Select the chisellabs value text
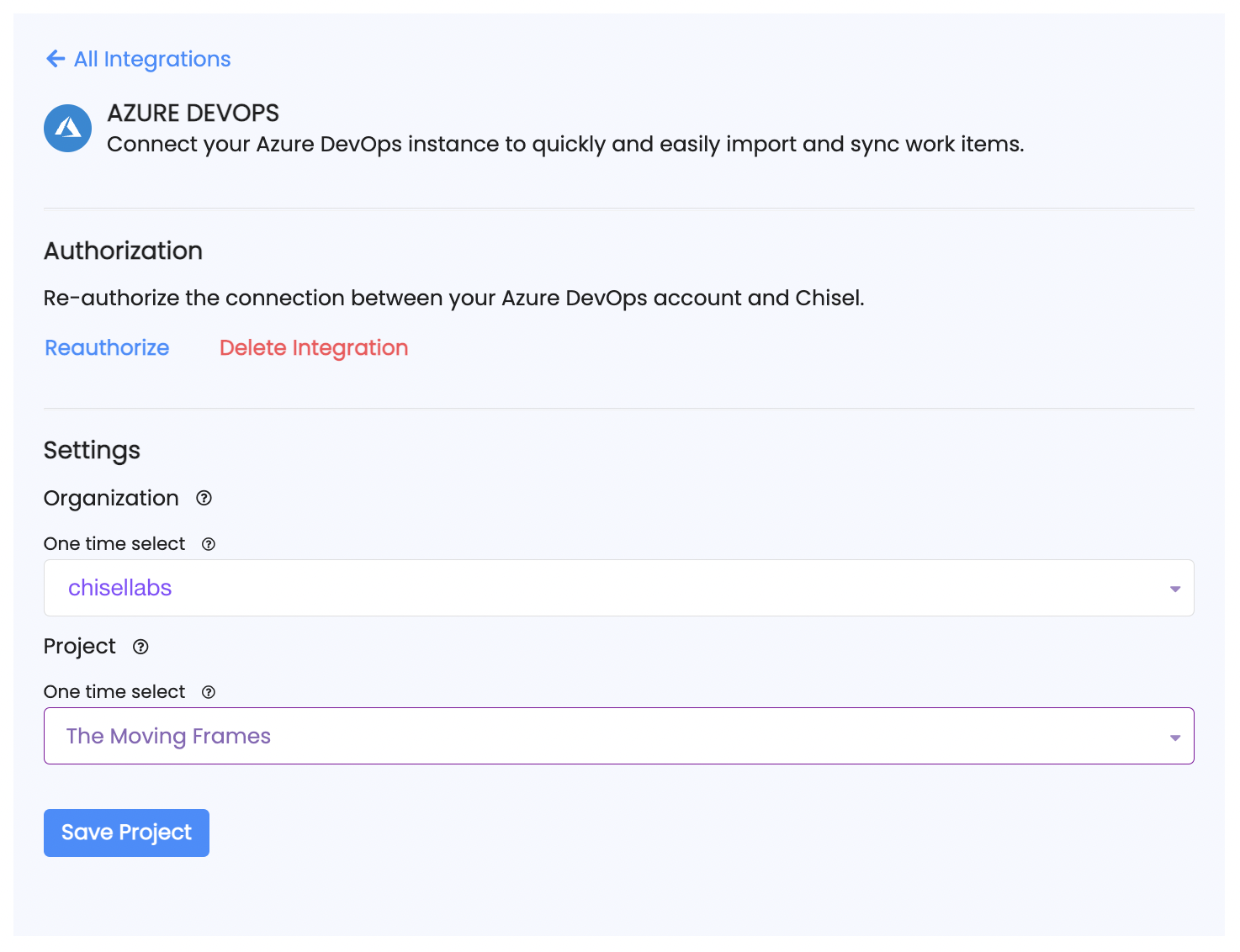The height and width of the screenshot is (952, 1240). pos(119,588)
